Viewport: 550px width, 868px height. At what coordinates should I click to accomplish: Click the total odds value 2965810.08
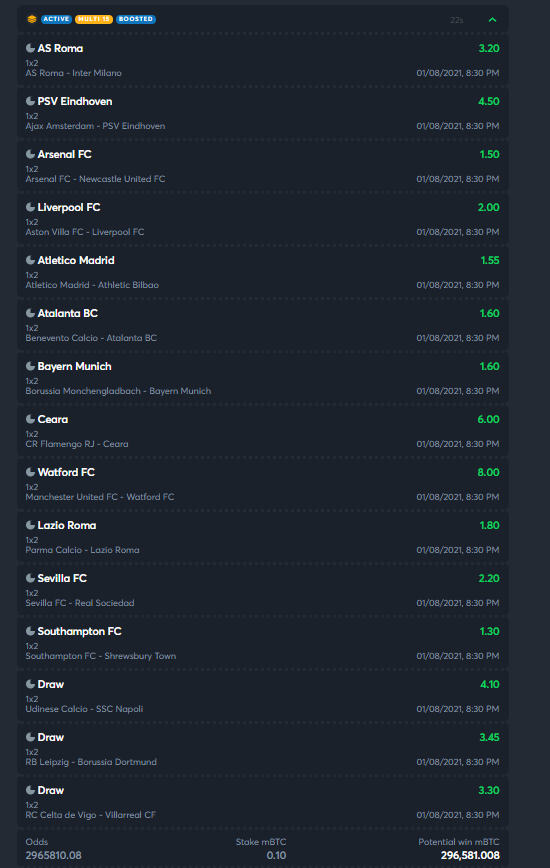coord(54,855)
